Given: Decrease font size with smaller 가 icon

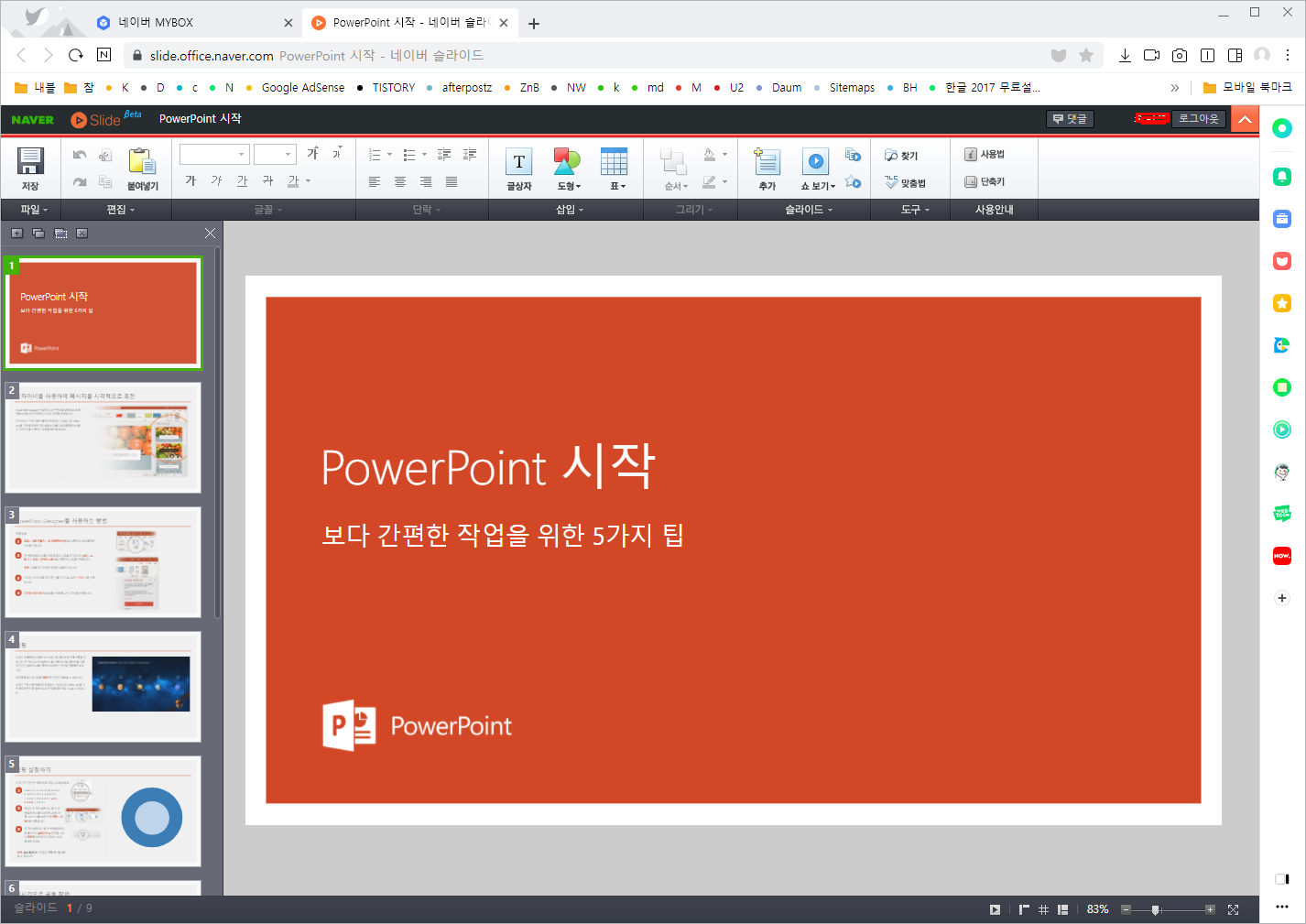Looking at the screenshot, I should pyautogui.click(x=338, y=153).
